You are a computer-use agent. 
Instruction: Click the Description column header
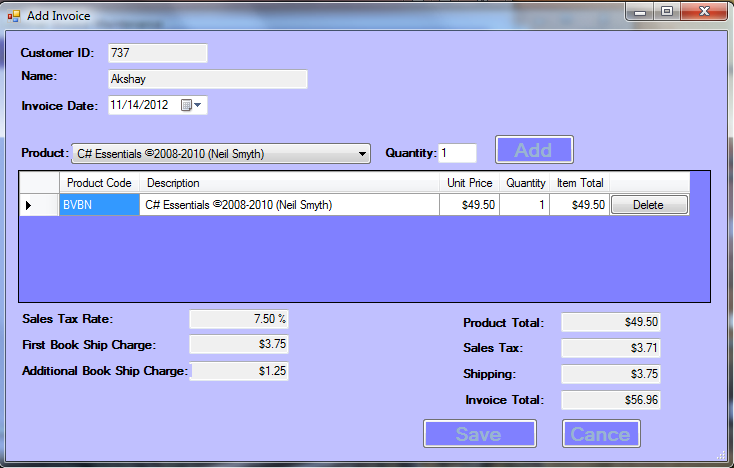click(x=290, y=183)
